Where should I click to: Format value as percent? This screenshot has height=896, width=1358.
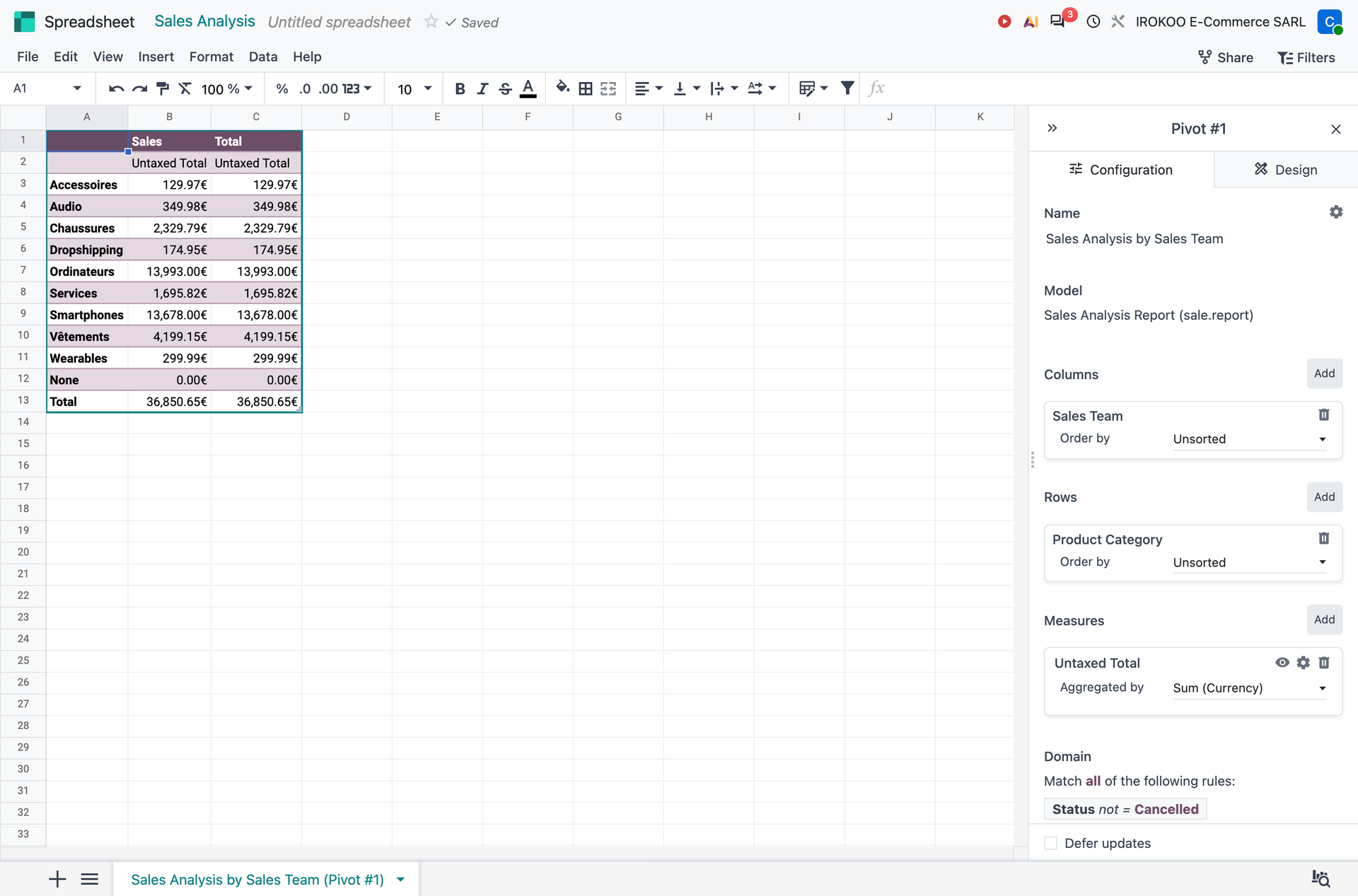282,88
